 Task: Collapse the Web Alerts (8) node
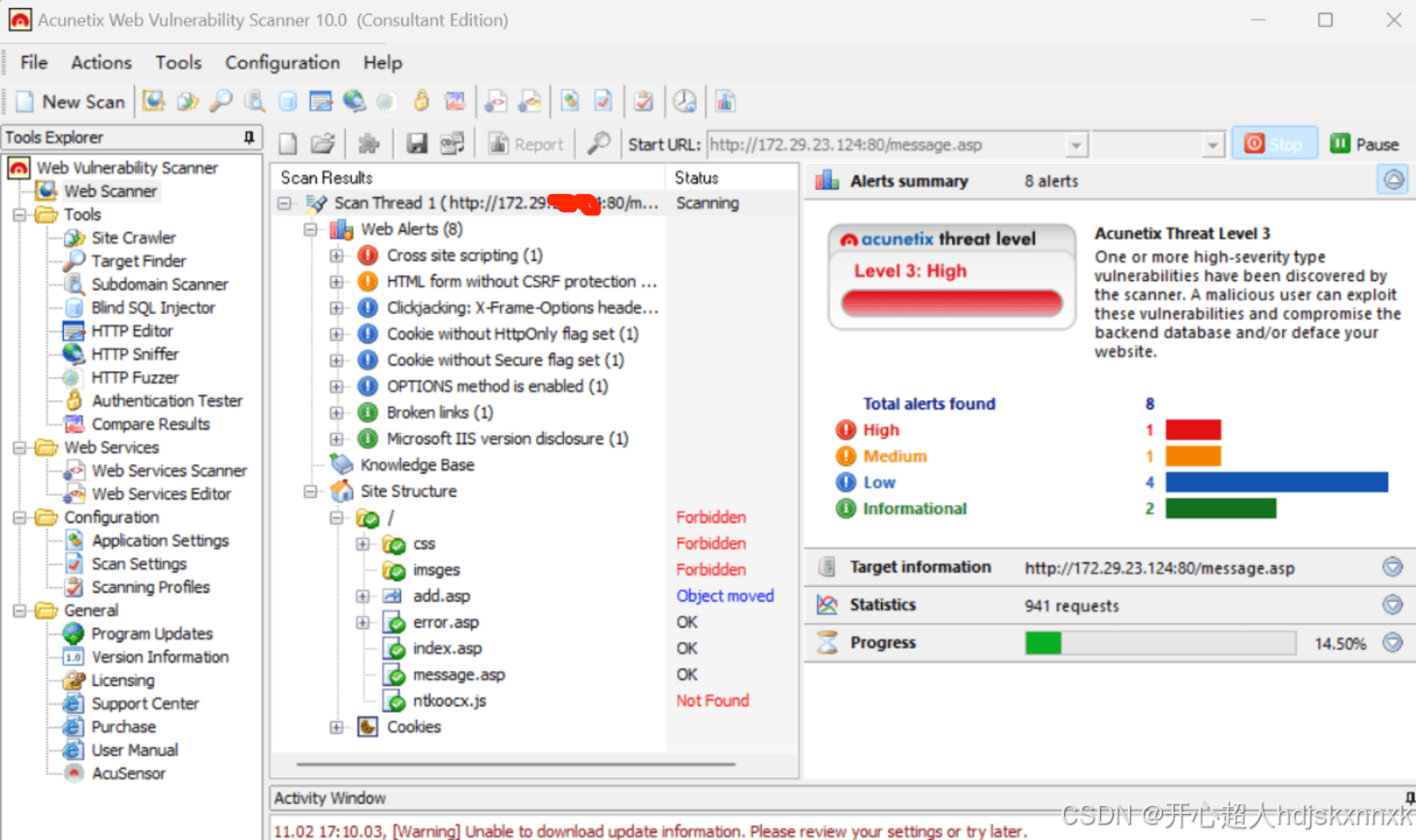[x=310, y=230]
